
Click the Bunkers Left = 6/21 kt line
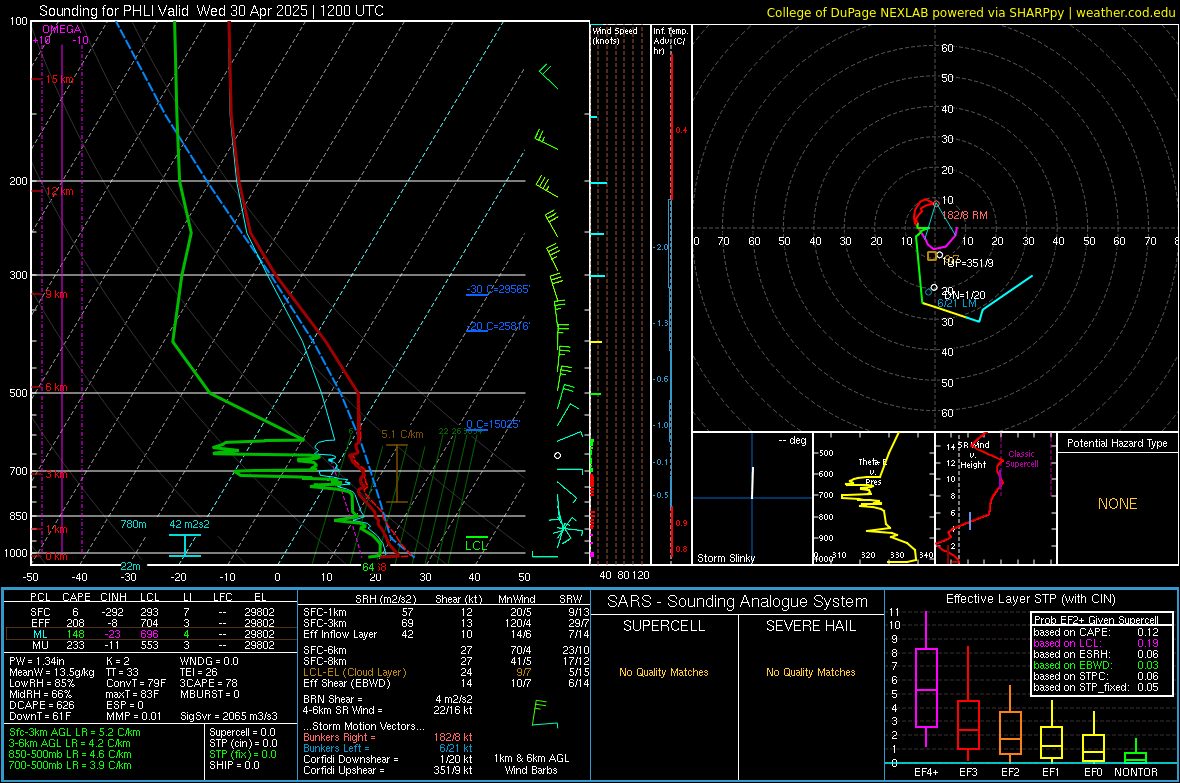click(388, 748)
